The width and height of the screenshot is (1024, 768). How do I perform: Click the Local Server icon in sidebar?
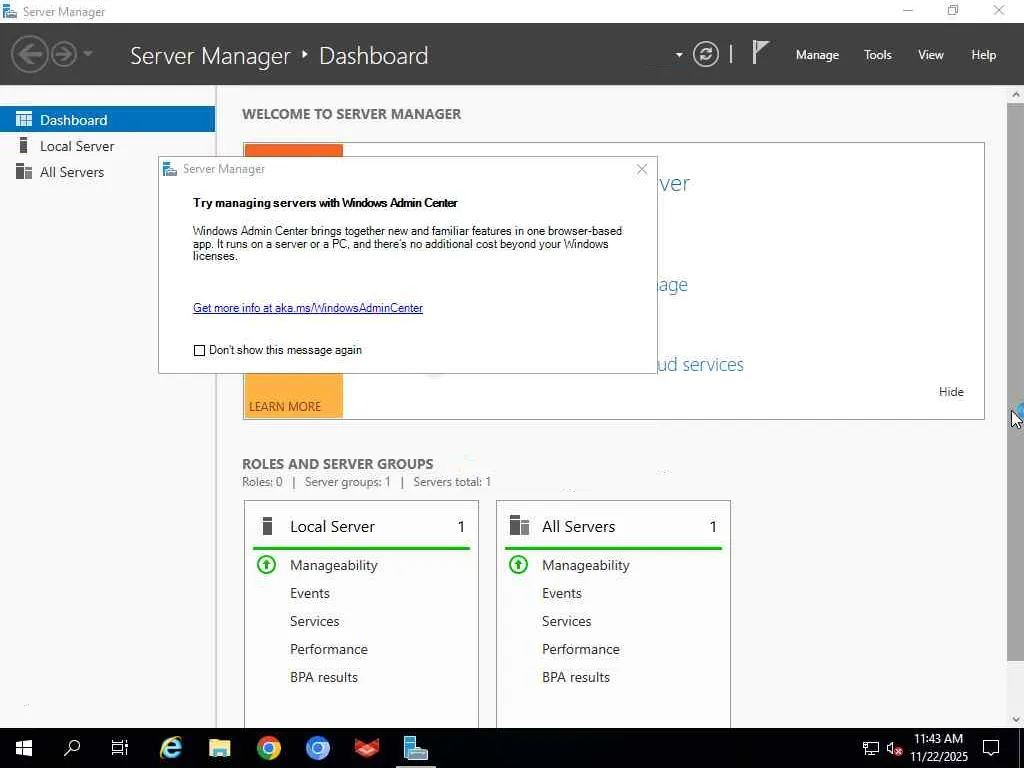coord(24,145)
